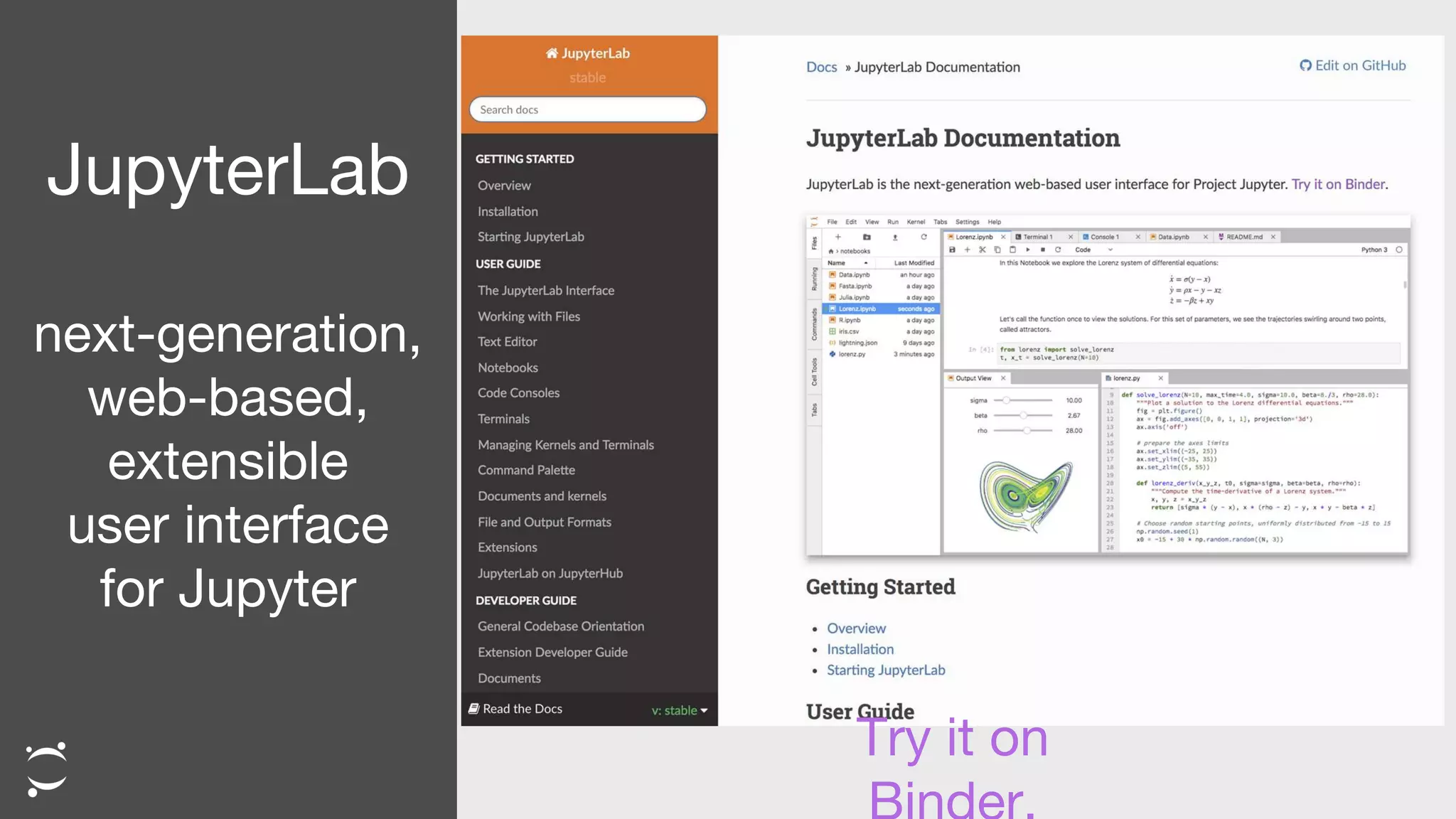Expand the Read the Docs footer panel
The width and height of the screenshot is (1456, 819).
[523, 709]
